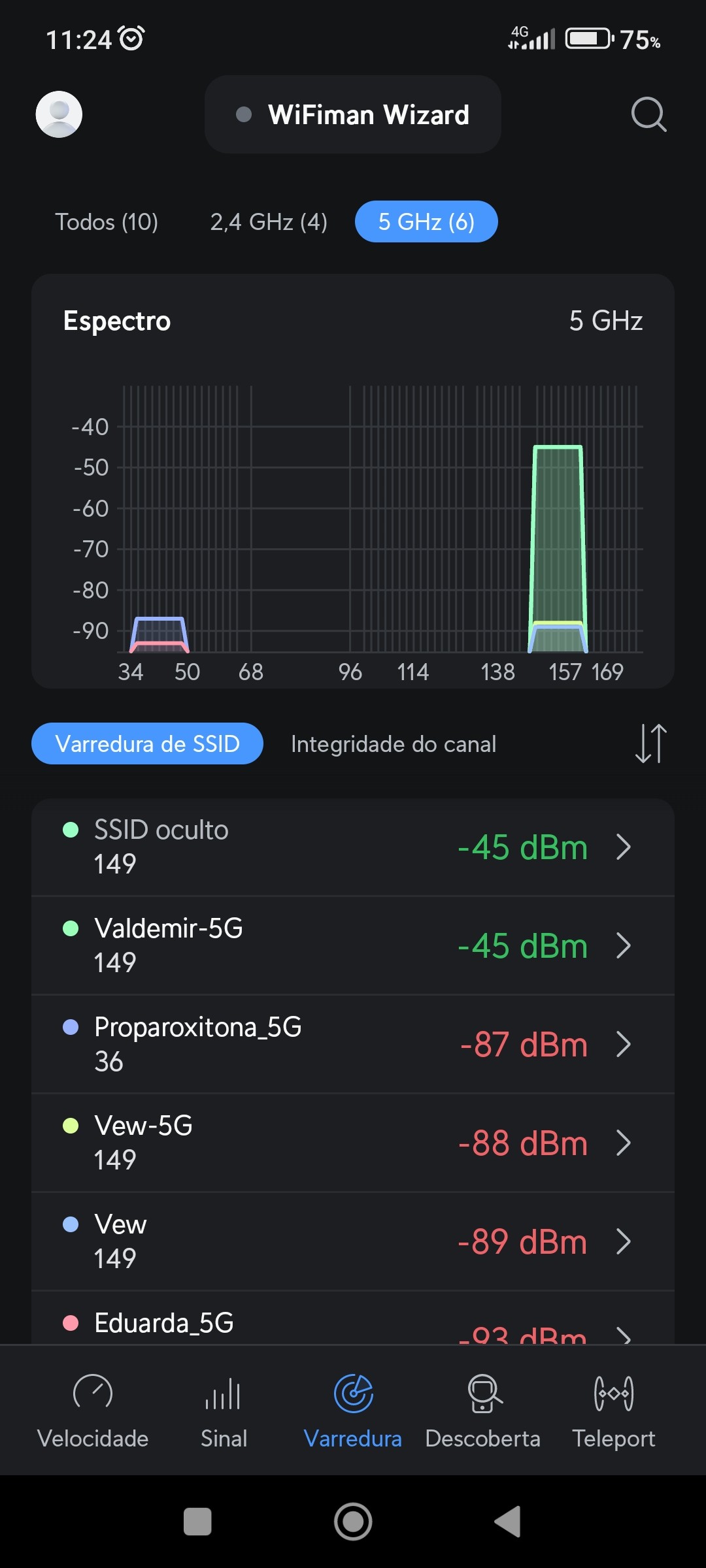
Task: Tap the Varredura scan icon
Action: 353,1395
